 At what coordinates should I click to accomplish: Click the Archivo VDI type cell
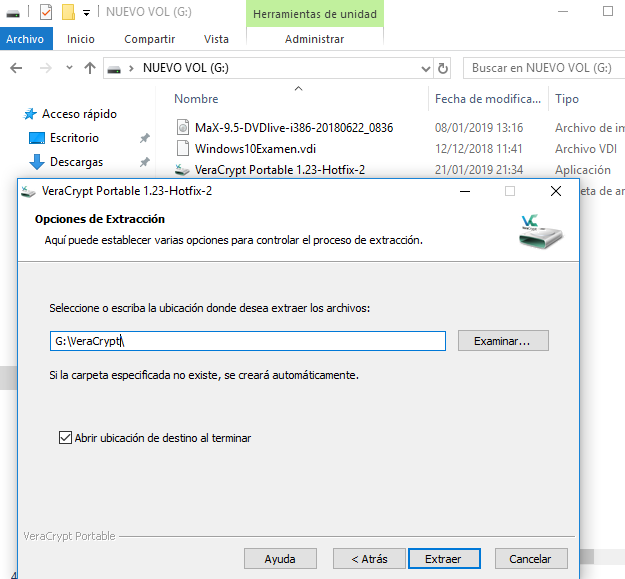(x=586, y=149)
